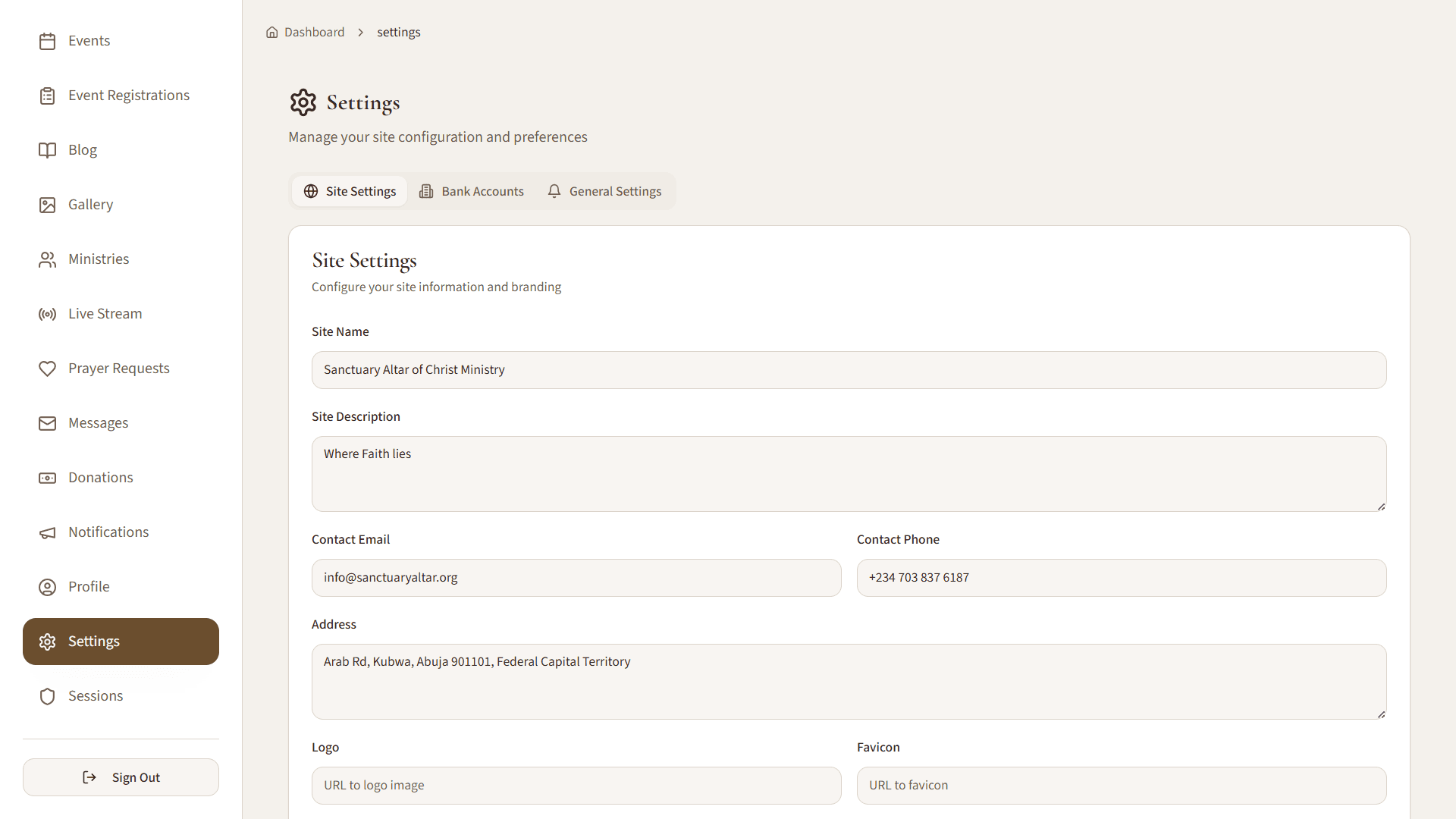Click into the Site Description textarea
This screenshot has height=819, width=1456.
[849, 474]
